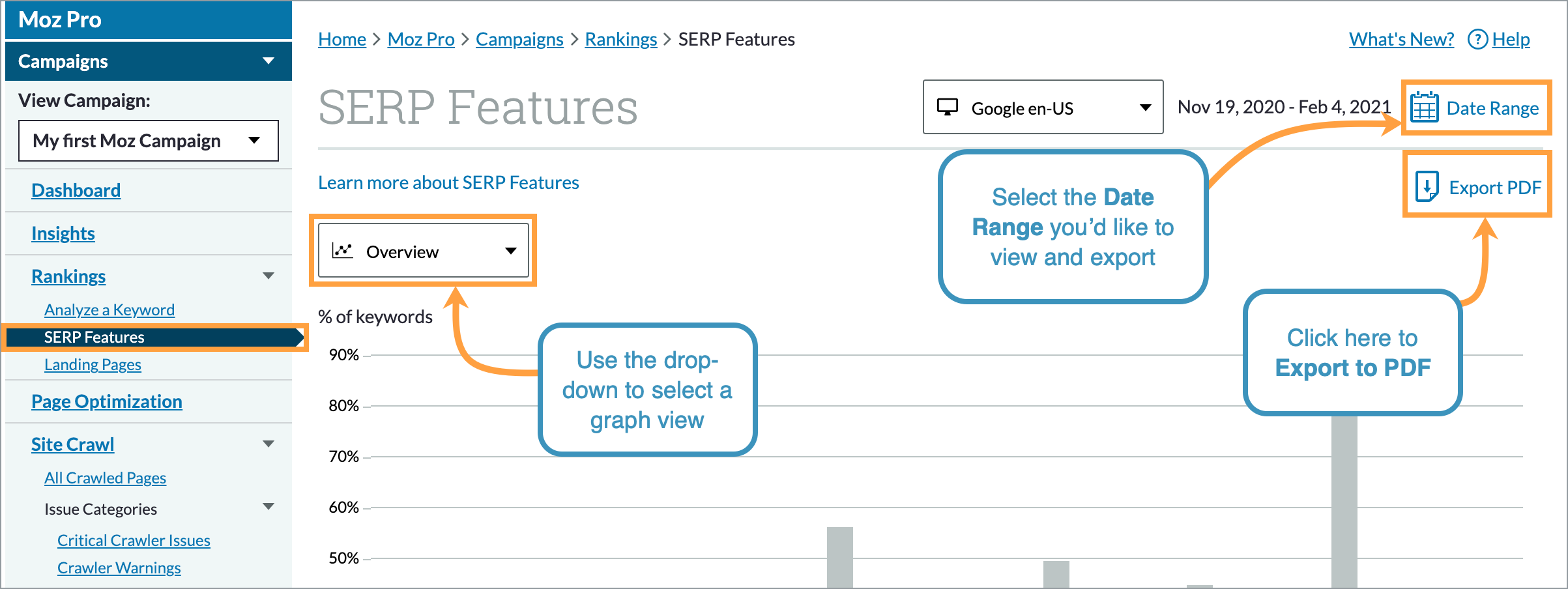Click Learn more about SERP Features
Image resolution: width=1568 pixels, height=589 pixels.
(x=448, y=182)
